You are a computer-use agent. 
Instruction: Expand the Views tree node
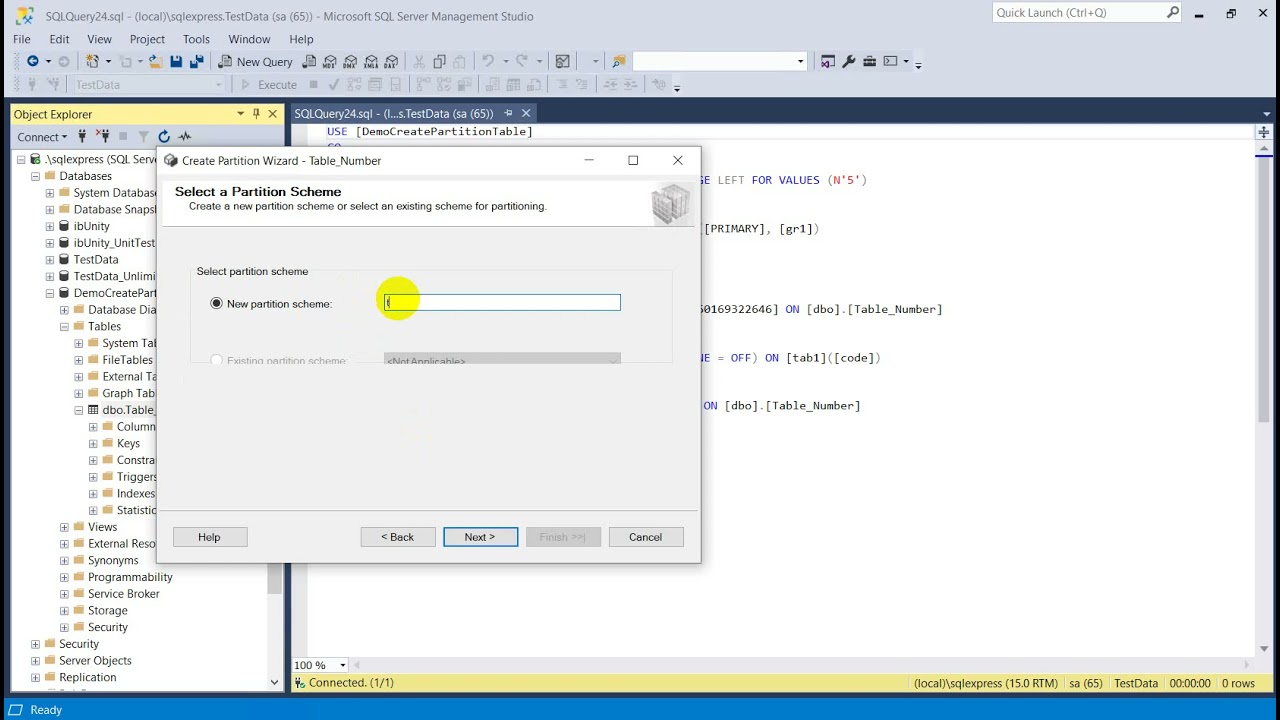point(64,527)
